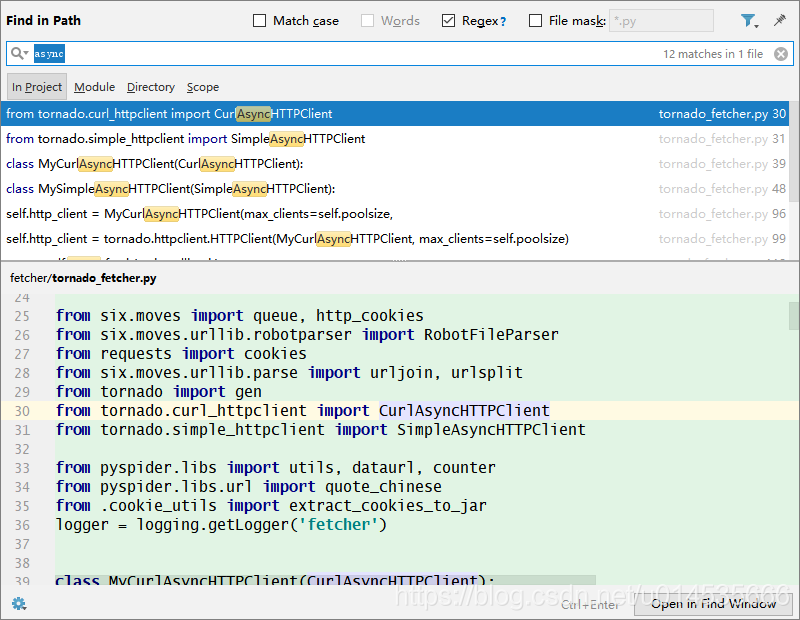Select result self.http_client line 96
The height and width of the screenshot is (620, 800).
tap(395, 213)
